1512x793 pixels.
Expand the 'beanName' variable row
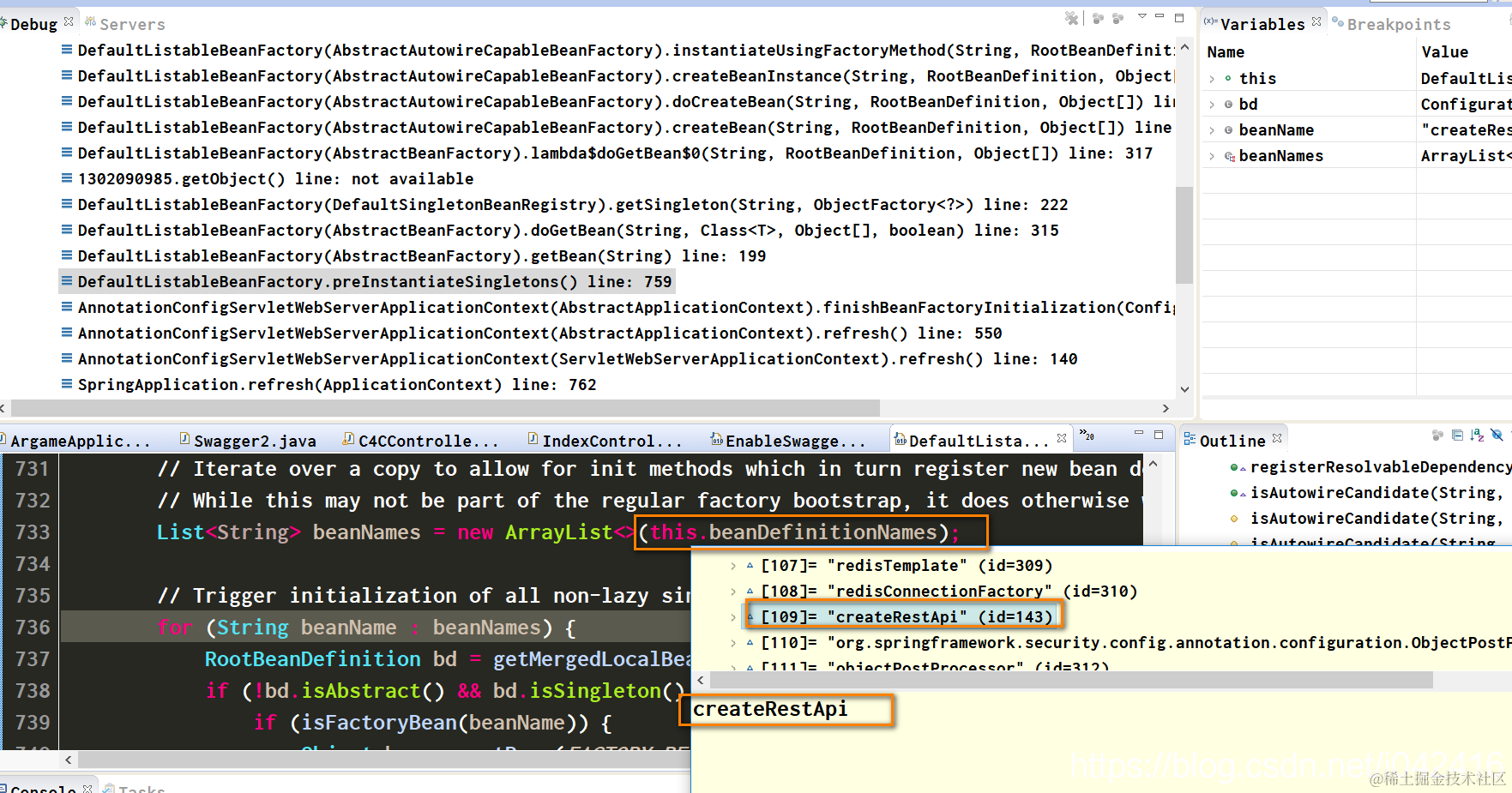pyautogui.click(x=1212, y=130)
